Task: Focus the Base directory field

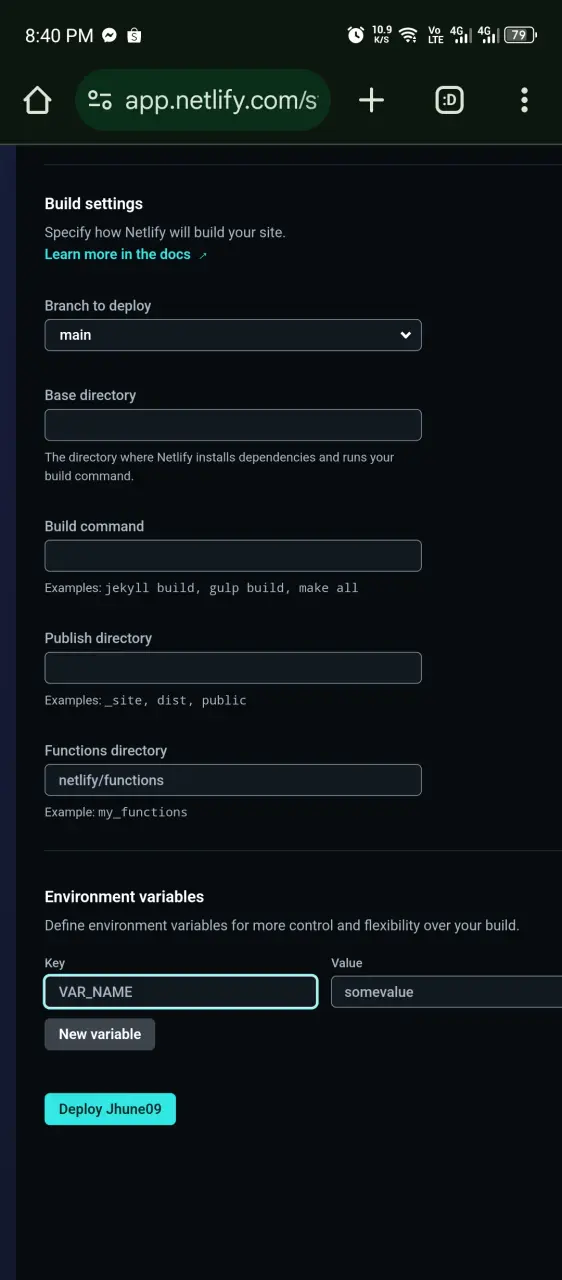Action: tap(233, 425)
